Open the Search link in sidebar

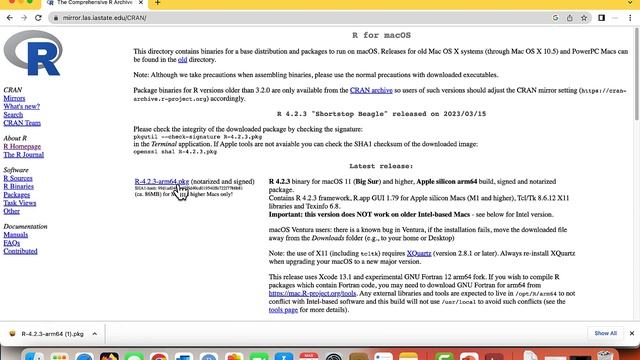point(13,115)
